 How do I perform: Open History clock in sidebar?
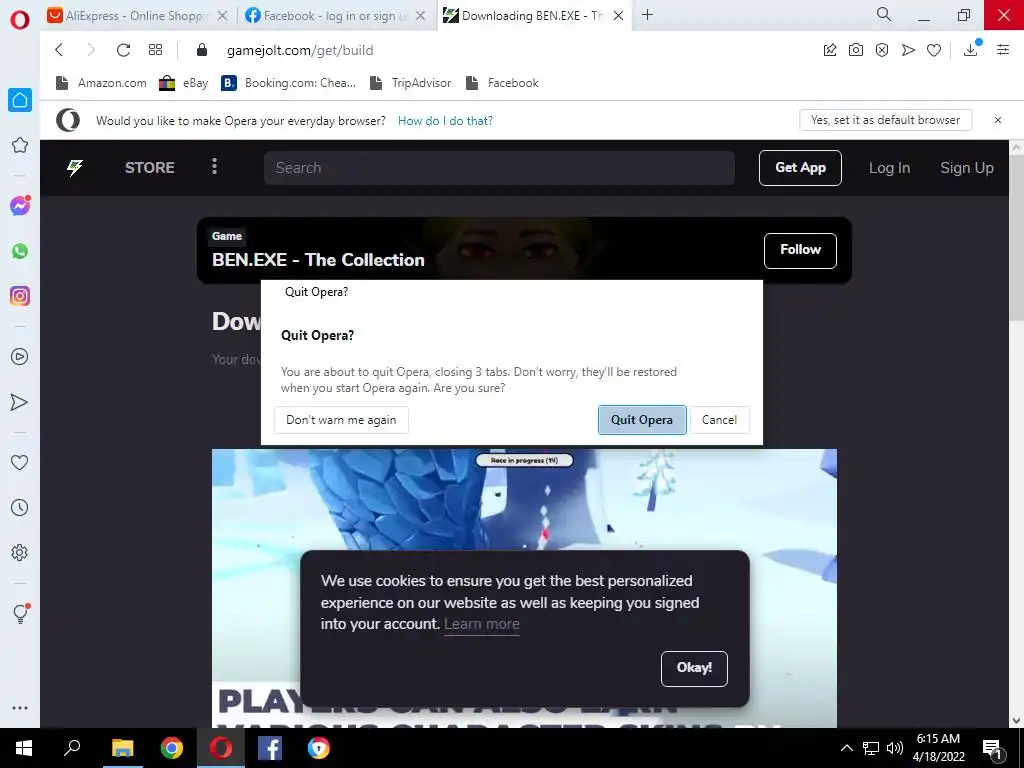20,507
